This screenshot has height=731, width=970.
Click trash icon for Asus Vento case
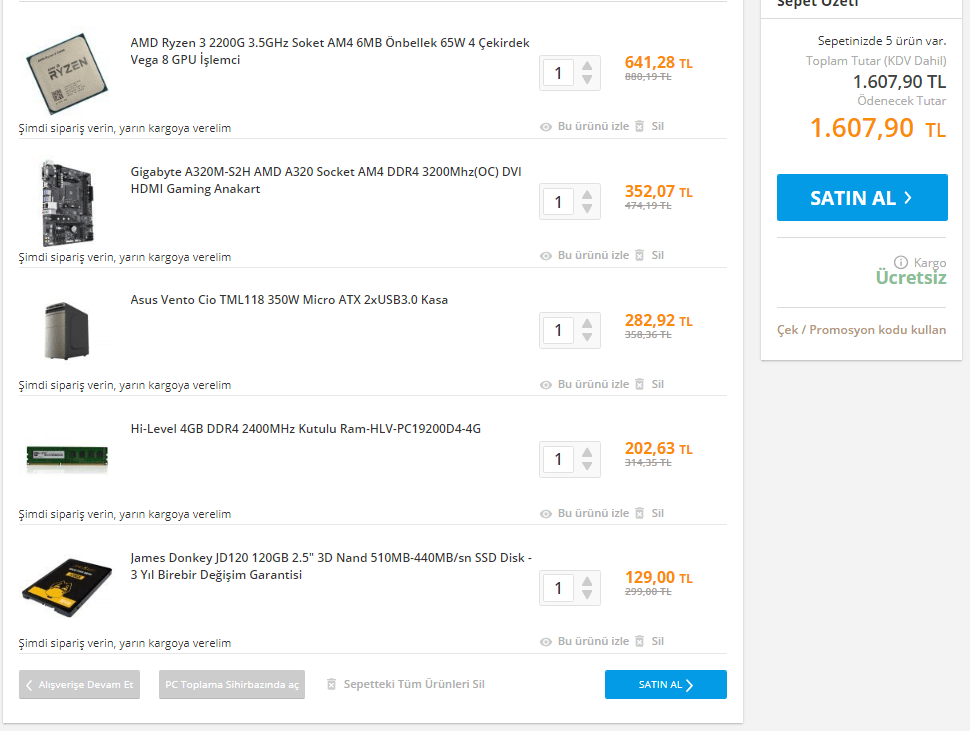pyautogui.click(x=639, y=385)
